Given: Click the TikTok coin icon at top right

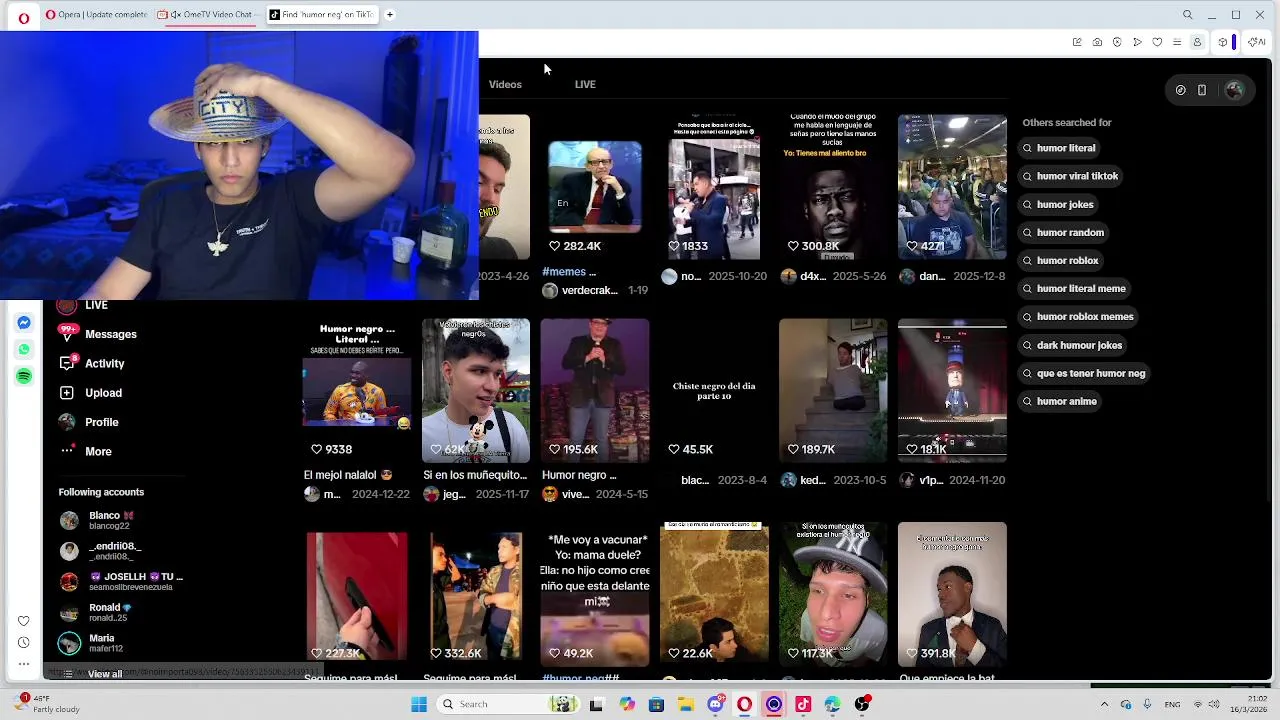Looking at the screenshot, I should [1181, 90].
